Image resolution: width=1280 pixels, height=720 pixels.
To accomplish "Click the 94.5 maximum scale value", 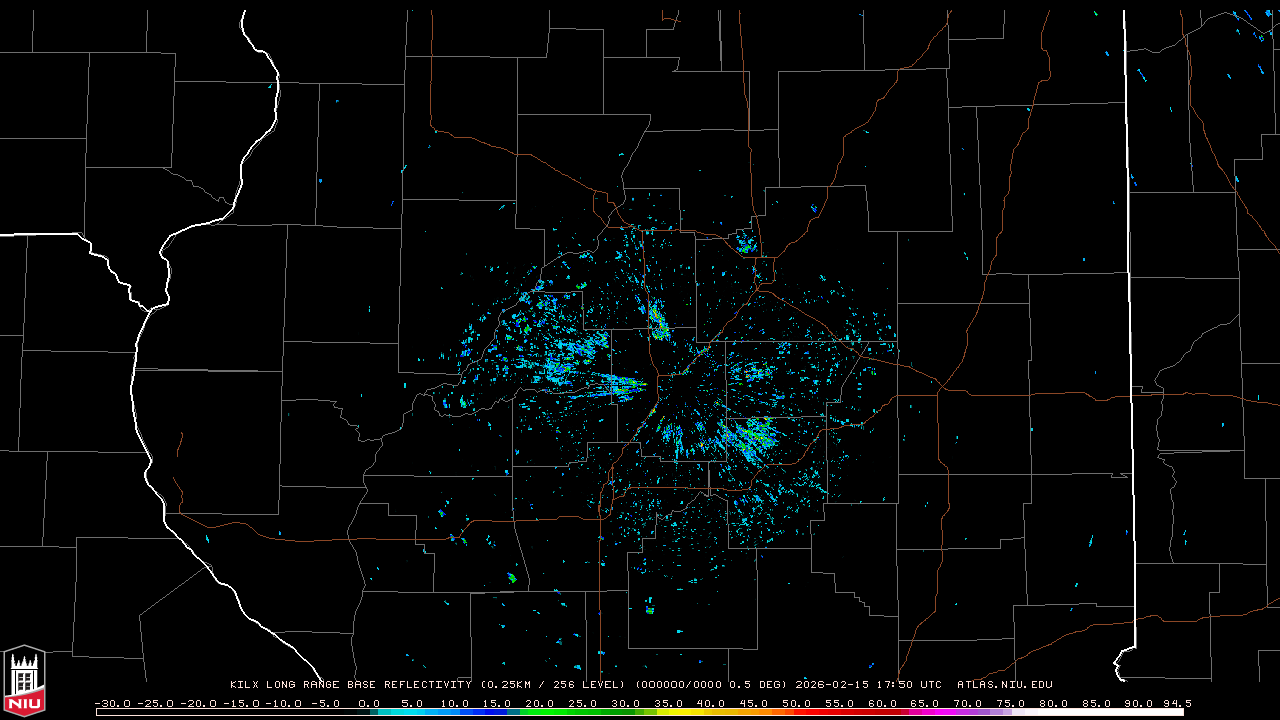I will (1176, 703).
